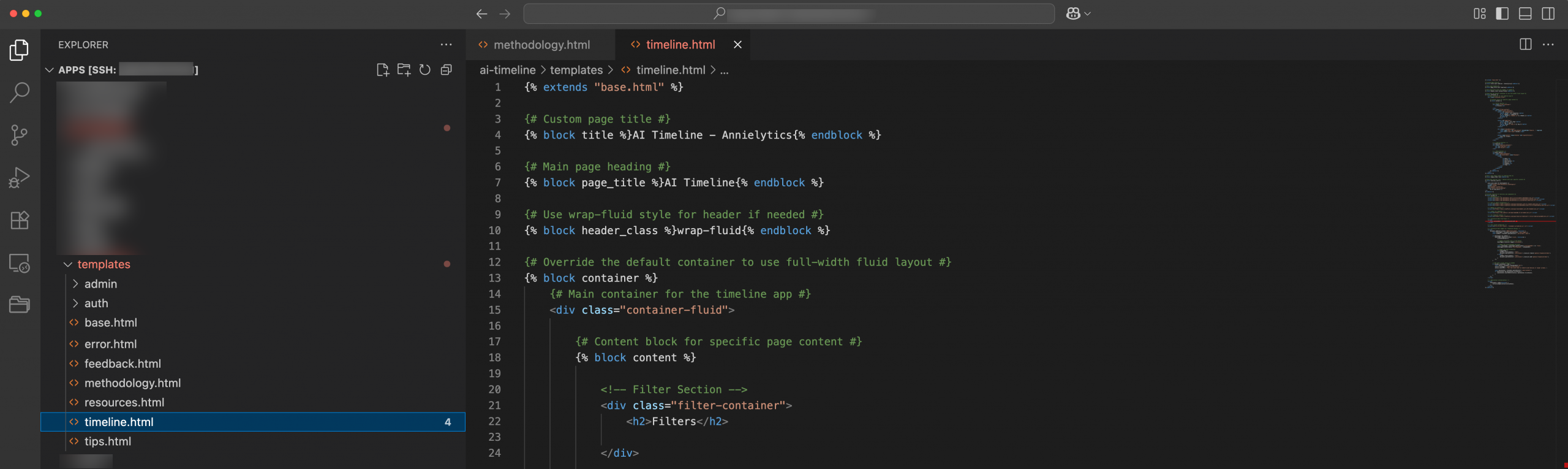Switch to the methodology.html tab
1568x469 pixels.
coord(541,45)
